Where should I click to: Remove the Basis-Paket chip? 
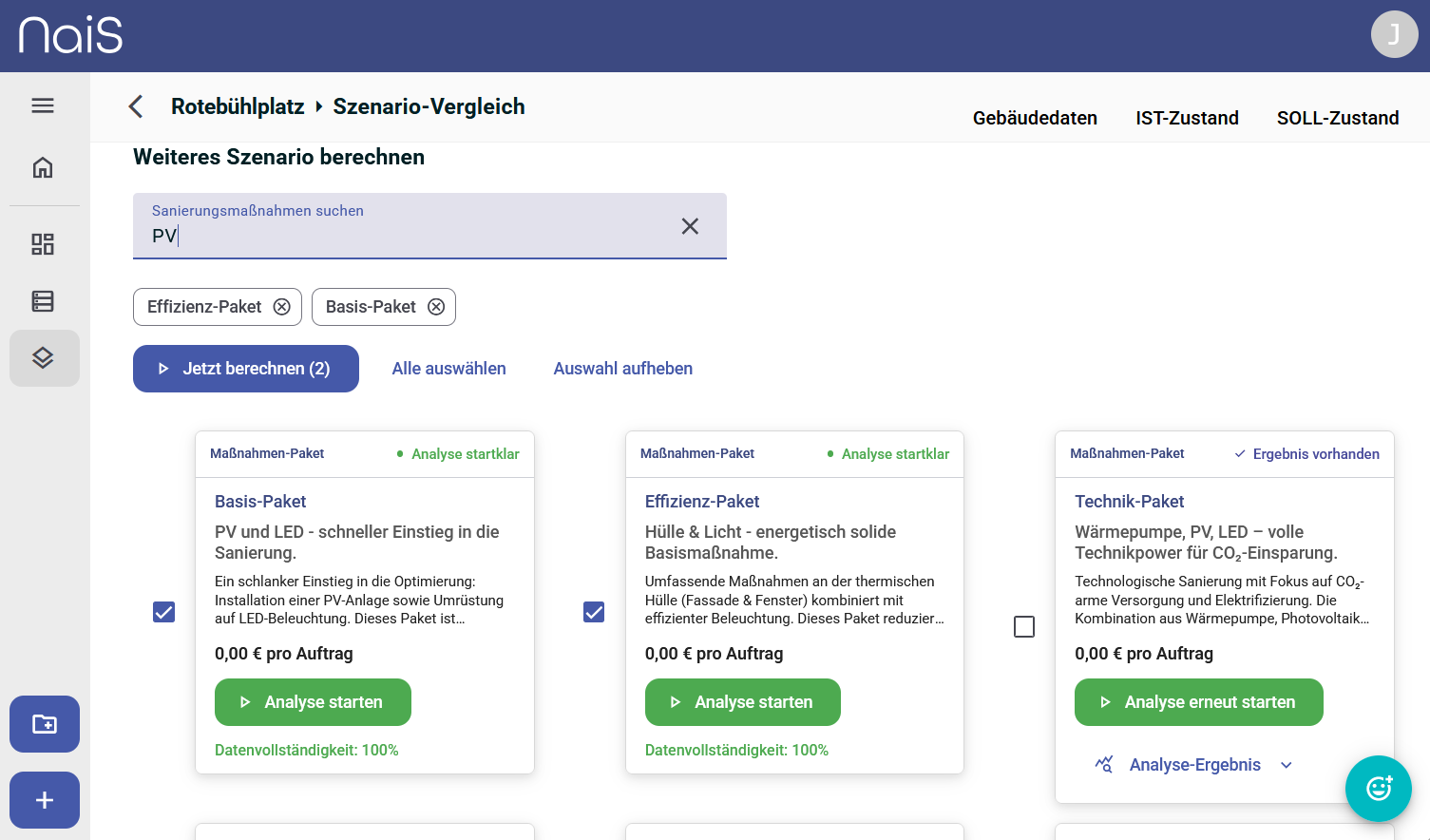[436, 307]
